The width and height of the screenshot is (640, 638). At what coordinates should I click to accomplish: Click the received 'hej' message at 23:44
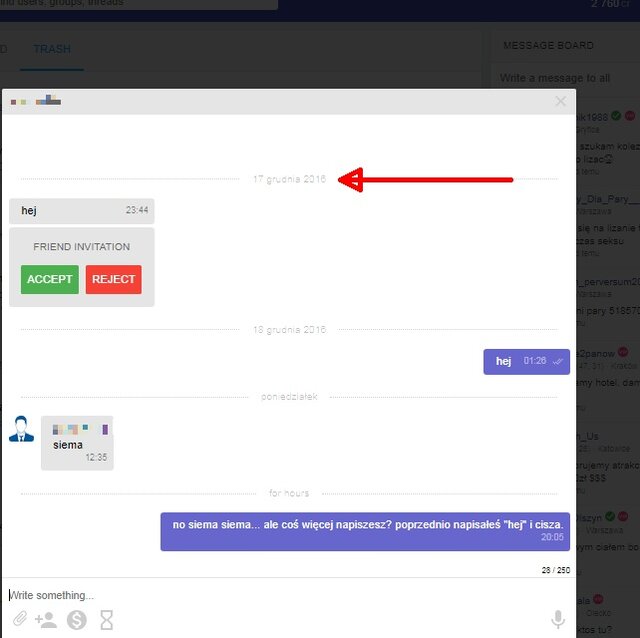(x=82, y=211)
